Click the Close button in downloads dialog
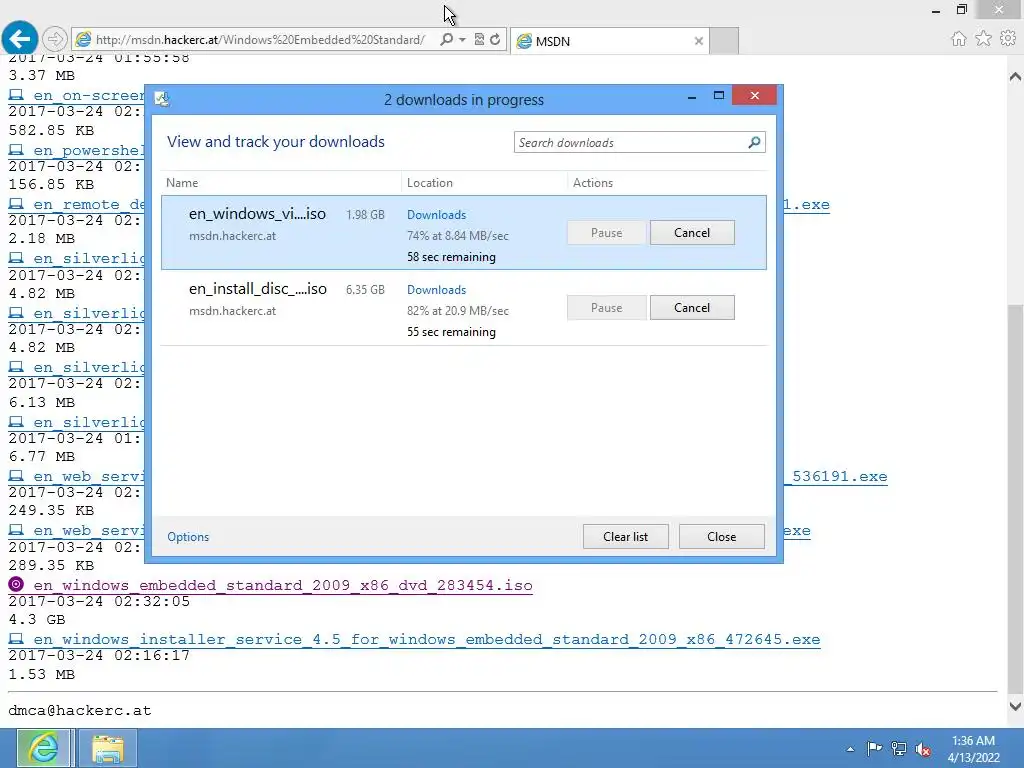The width and height of the screenshot is (1024, 768). (x=722, y=537)
